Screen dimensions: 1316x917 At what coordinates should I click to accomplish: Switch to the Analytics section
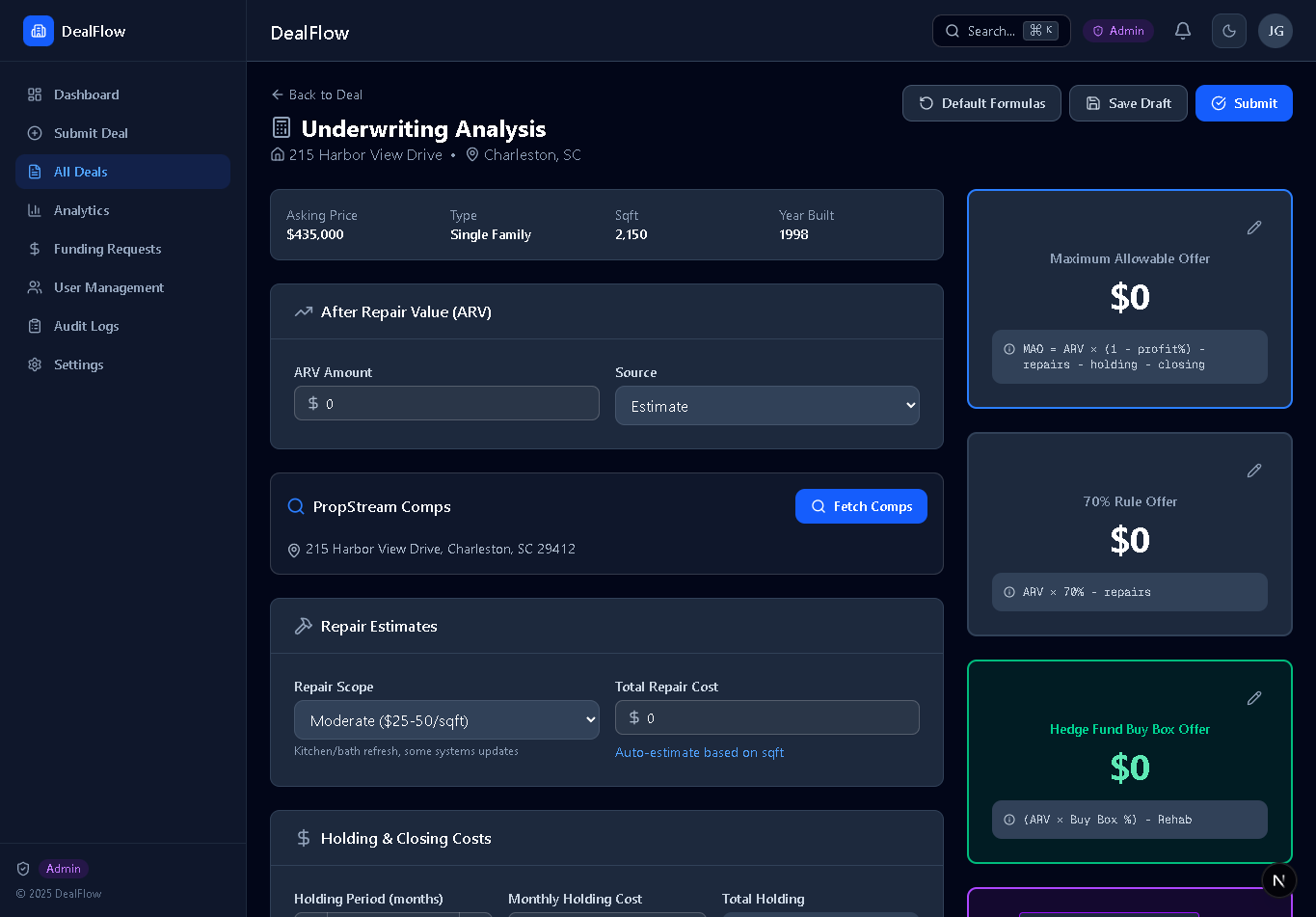pos(79,210)
